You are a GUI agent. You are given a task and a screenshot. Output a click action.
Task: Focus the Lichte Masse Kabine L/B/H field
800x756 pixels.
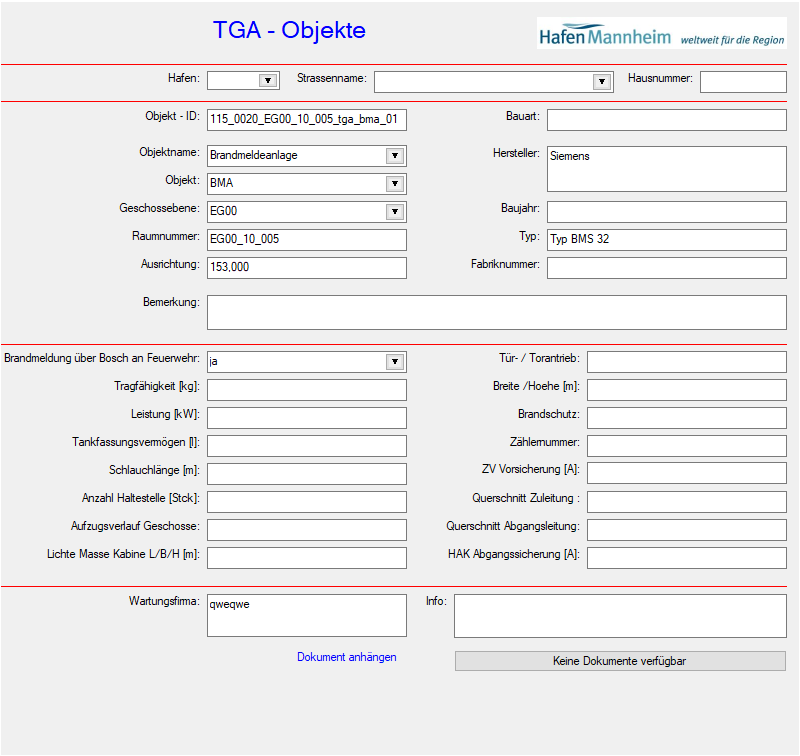(x=307, y=558)
